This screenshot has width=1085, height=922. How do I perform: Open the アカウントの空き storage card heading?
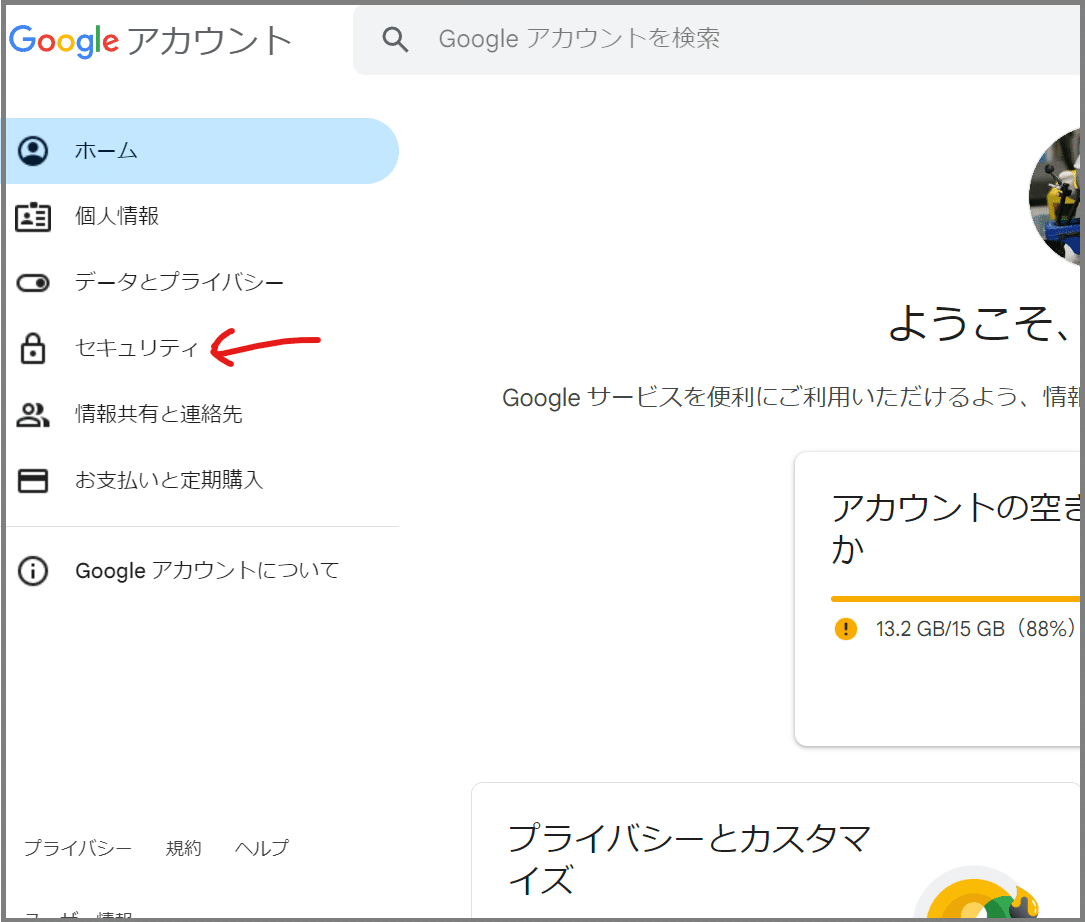955,527
